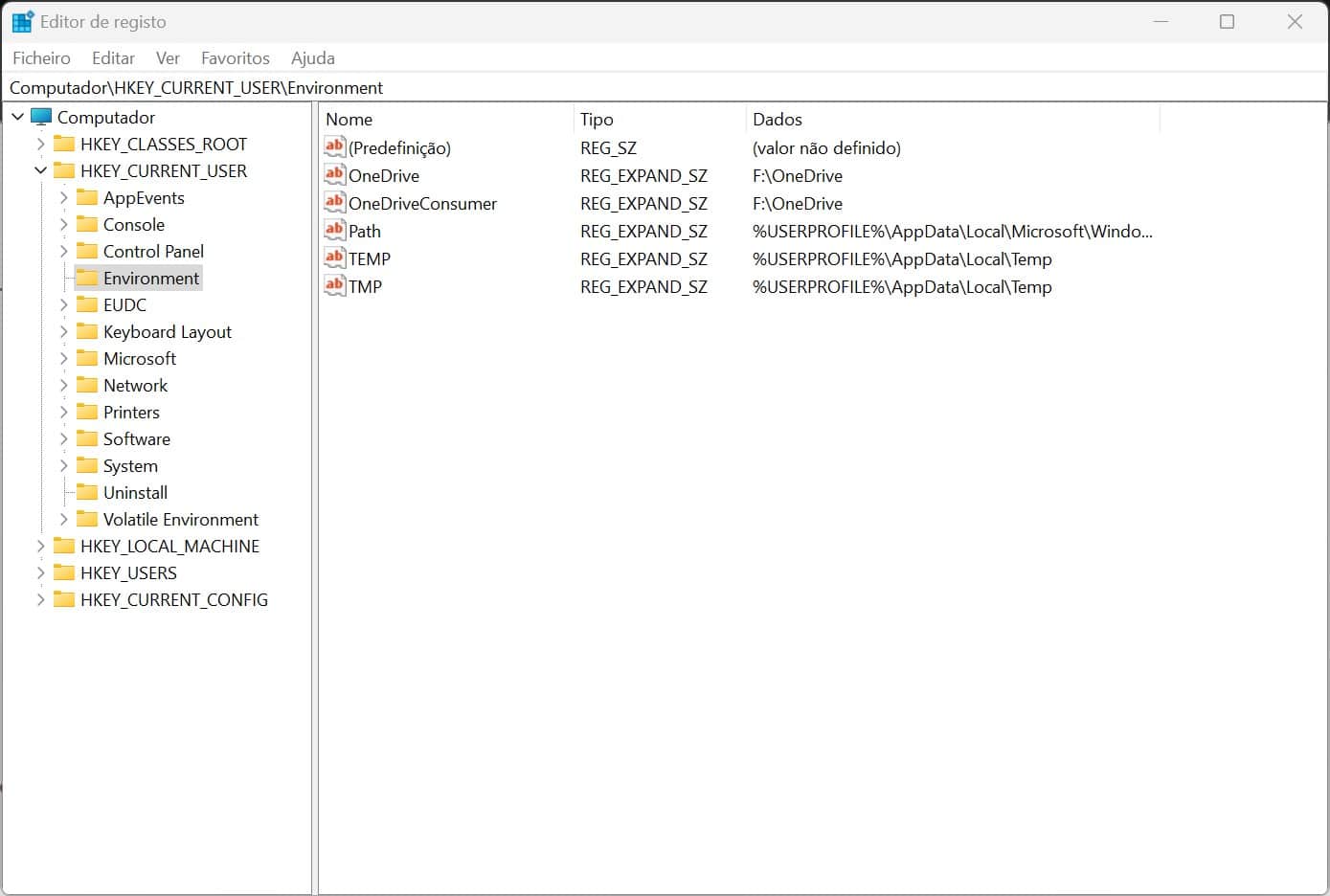Click the HKEY_LOCAL_MACHINE folder icon
The width and height of the screenshot is (1330, 896).
[x=64, y=546]
